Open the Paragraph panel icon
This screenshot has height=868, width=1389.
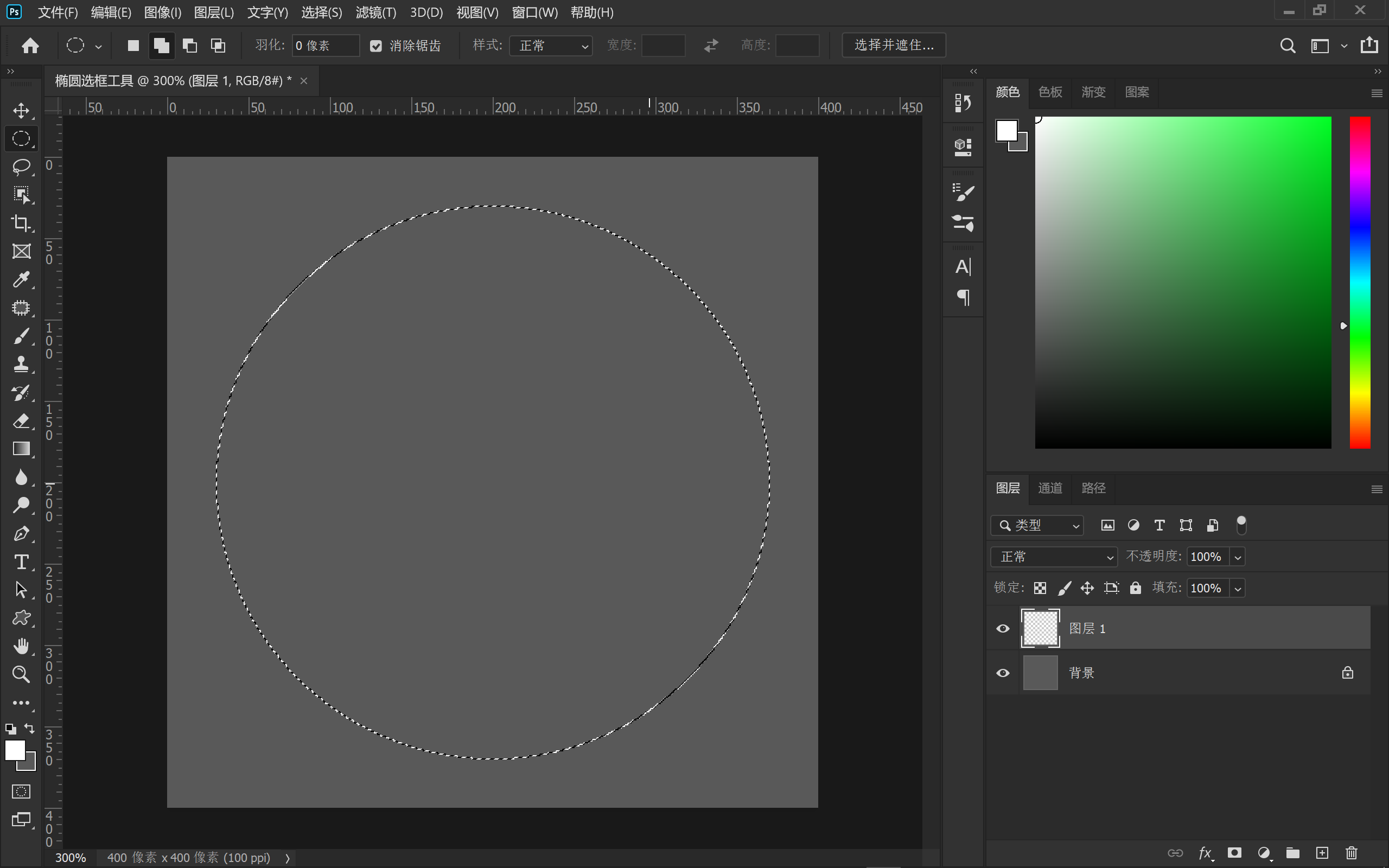963,297
